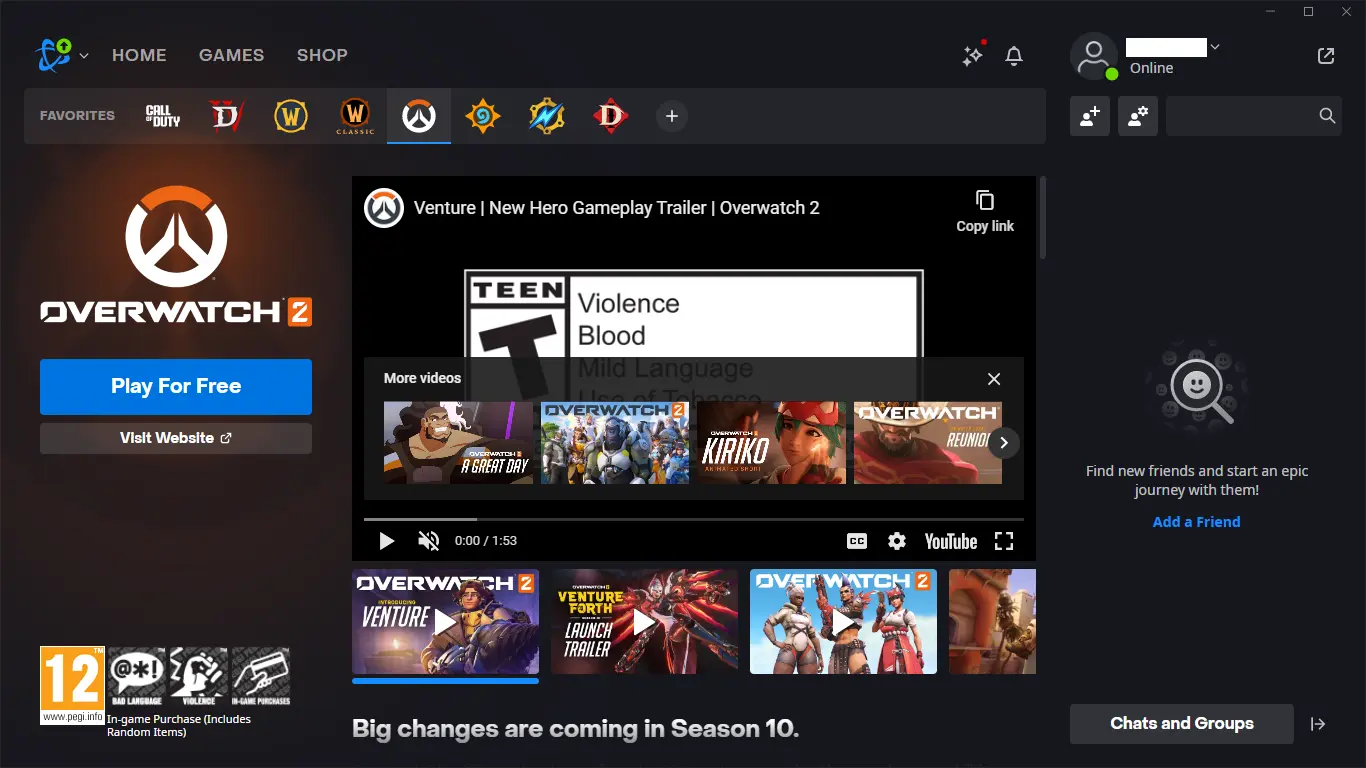Add a game to favorites bar

click(672, 116)
